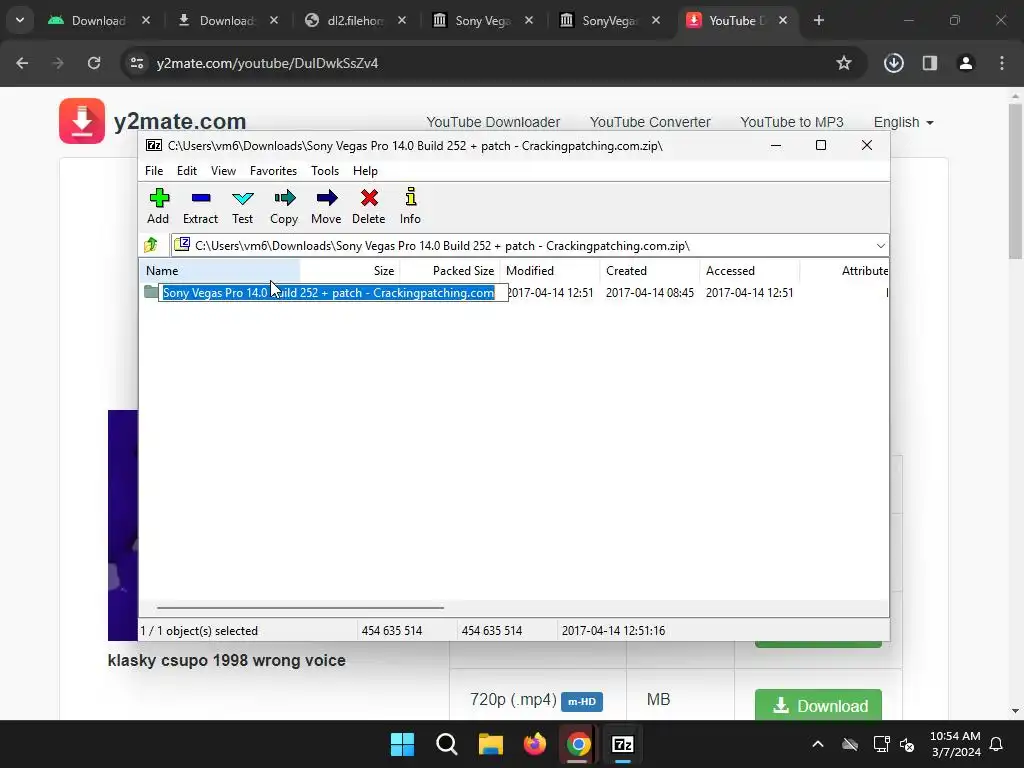1024x768 pixels.
Task: Open Windows taskbar Search
Action: 447,744
